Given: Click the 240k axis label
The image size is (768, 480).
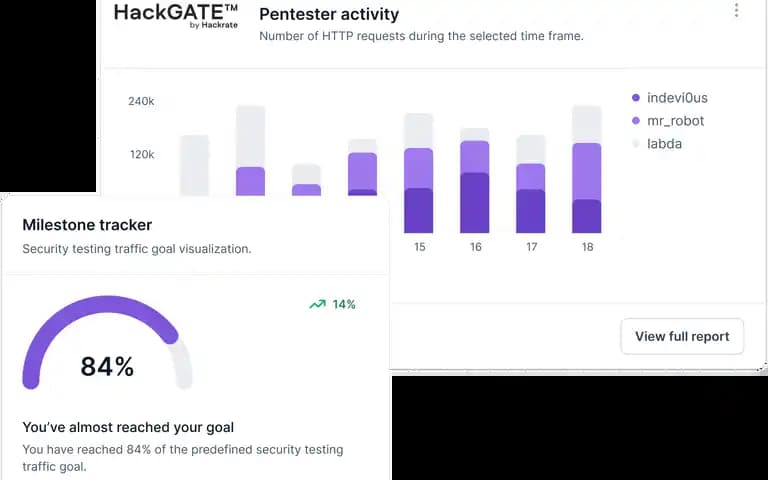Looking at the screenshot, I should (x=141, y=101).
